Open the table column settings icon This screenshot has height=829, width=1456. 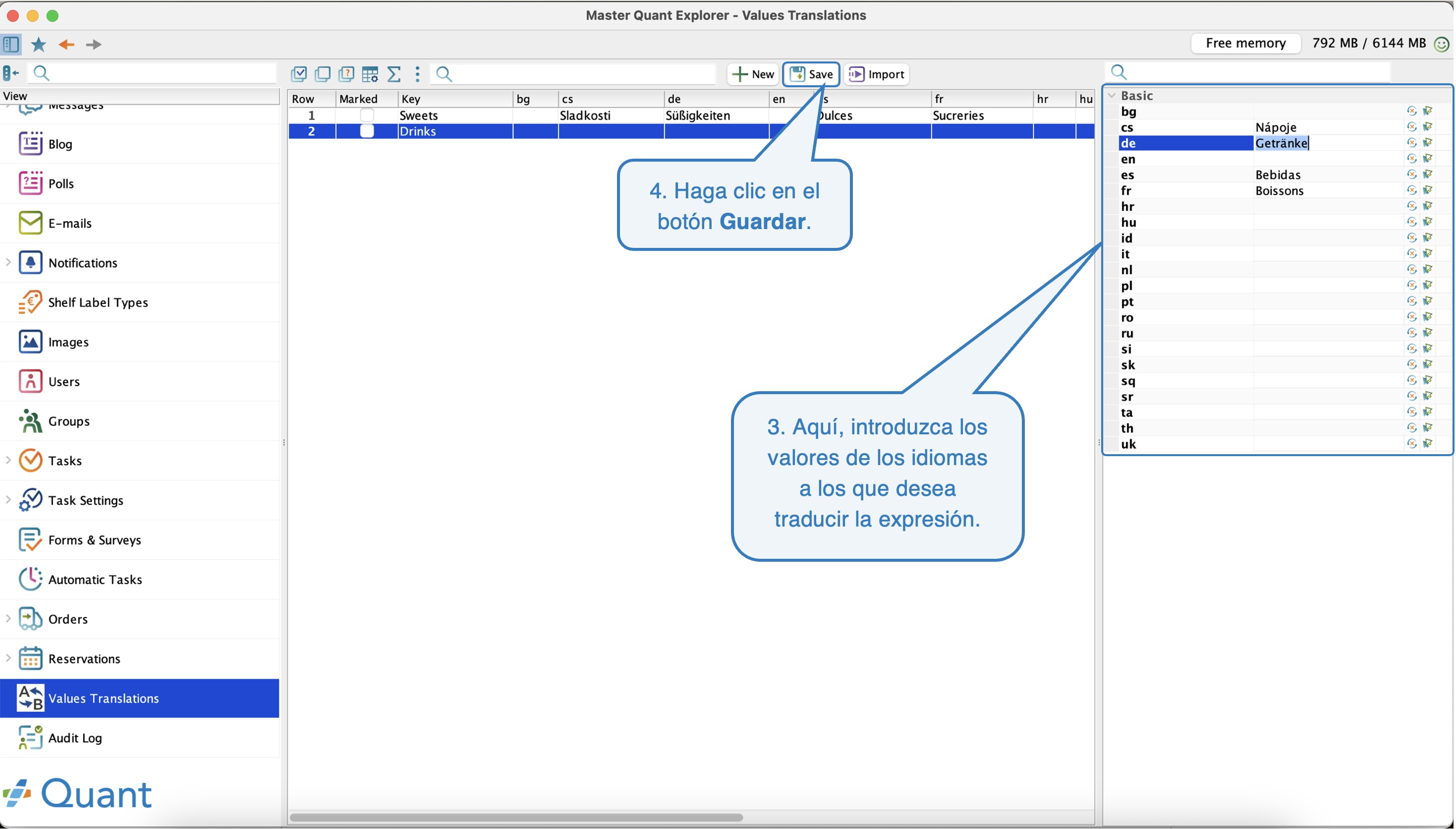[x=370, y=74]
